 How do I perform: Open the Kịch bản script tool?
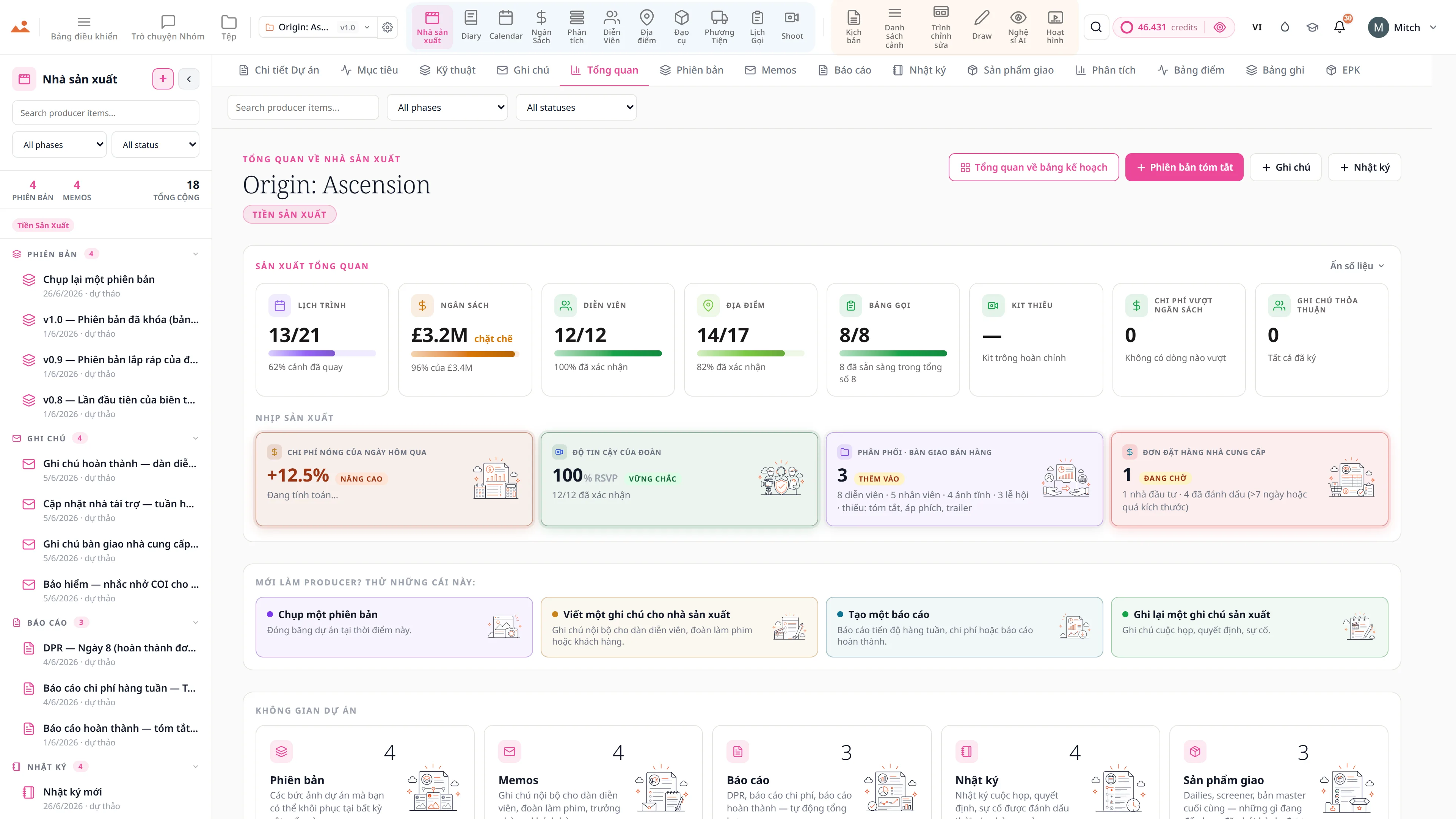pyautogui.click(x=854, y=27)
